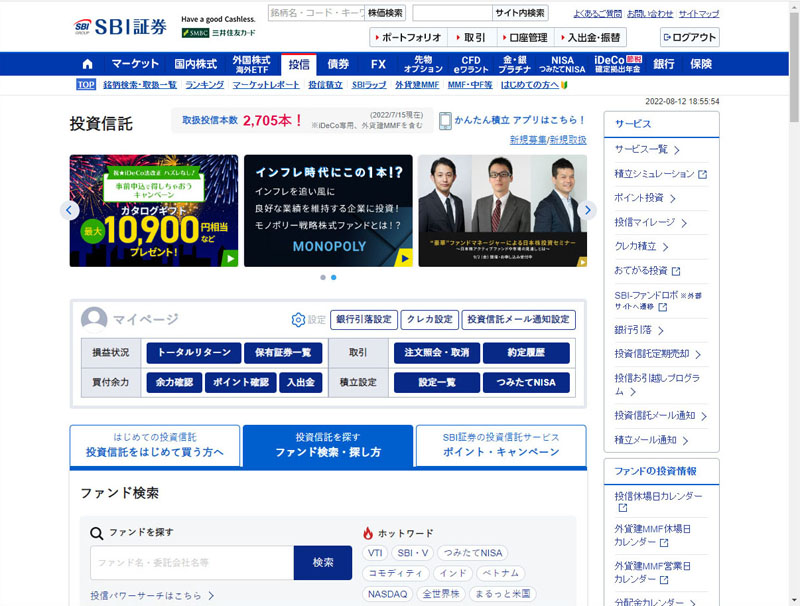This screenshot has height=606, width=800.
Task: Click the マイページ avatar icon
Action: click(x=94, y=320)
